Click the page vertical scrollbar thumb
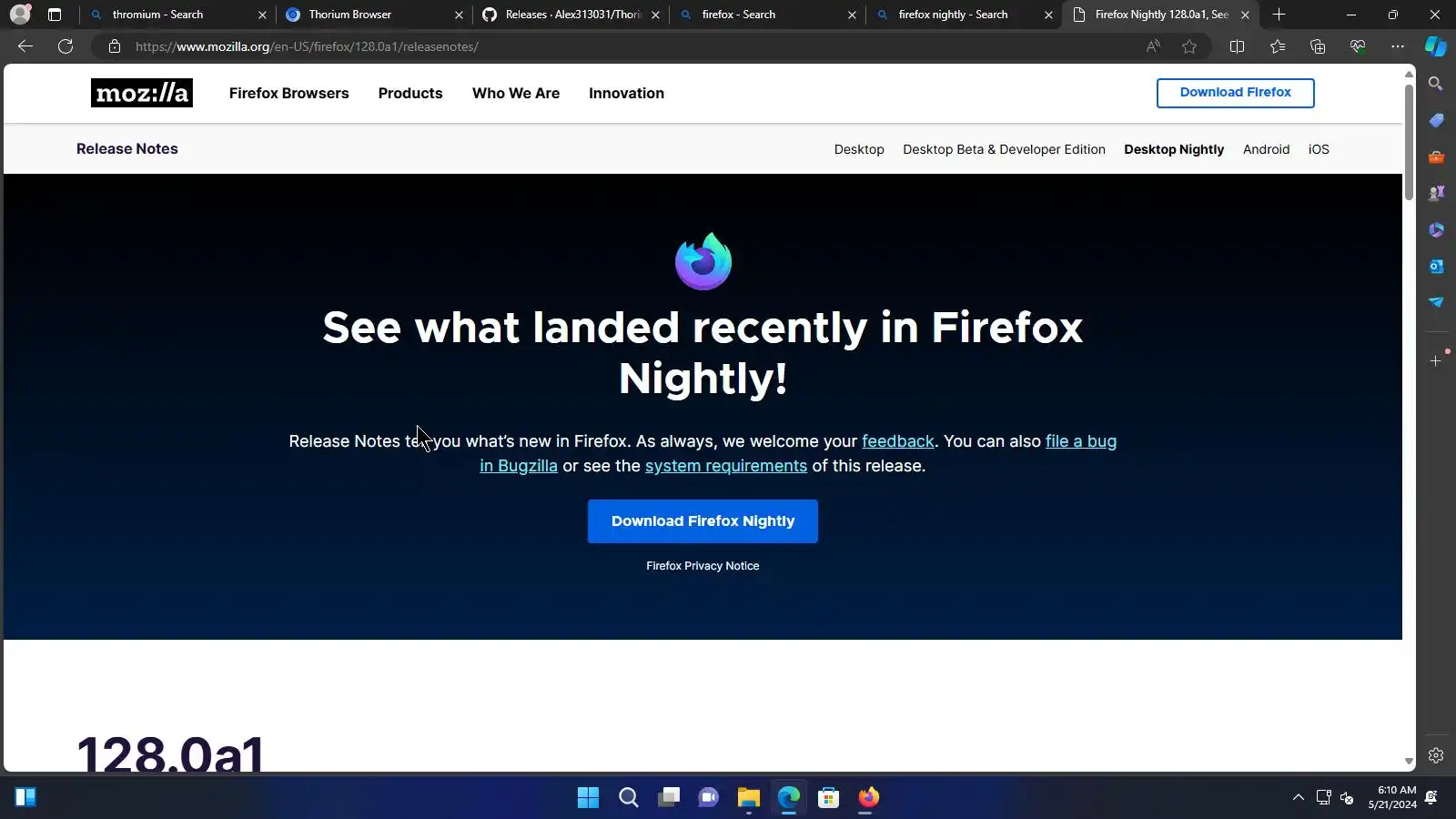1456x819 pixels. pyautogui.click(x=1409, y=141)
